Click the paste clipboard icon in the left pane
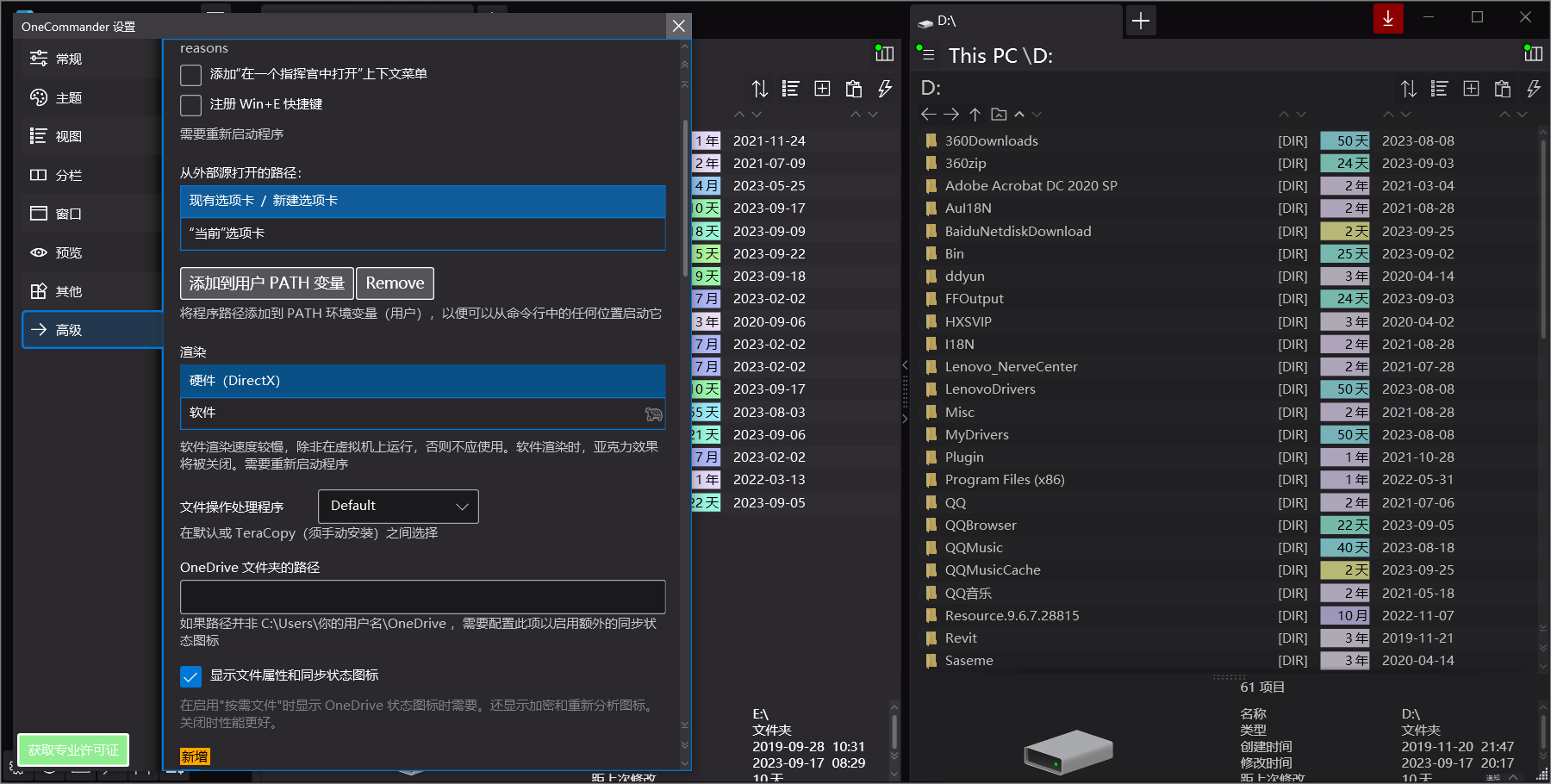 [854, 88]
